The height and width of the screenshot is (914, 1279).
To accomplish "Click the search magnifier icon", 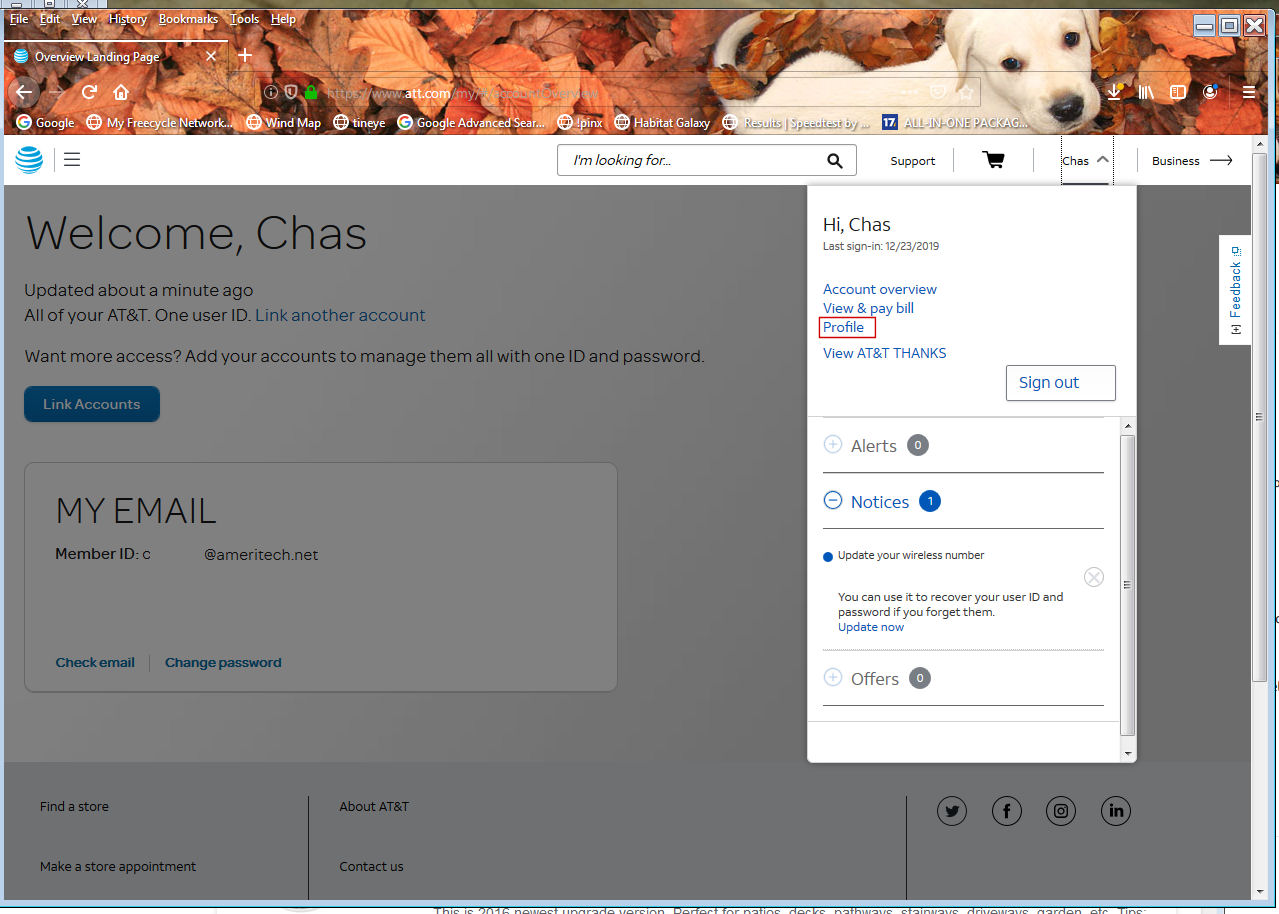I will coord(835,160).
